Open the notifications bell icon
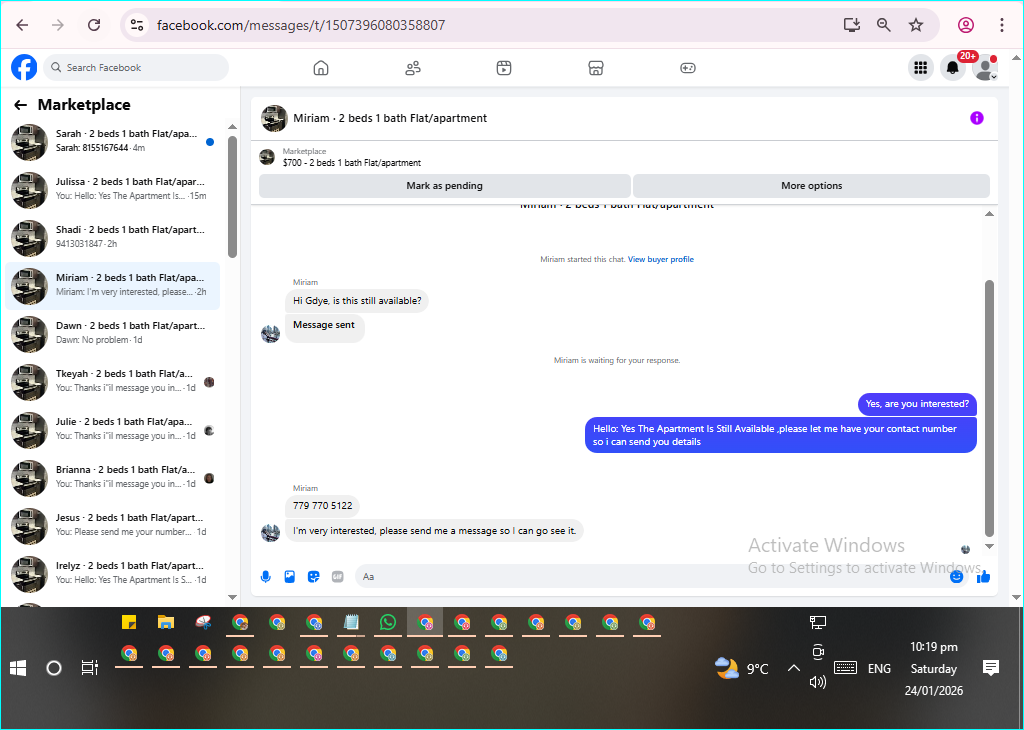The image size is (1024, 730). pyautogui.click(x=953, y=67)
